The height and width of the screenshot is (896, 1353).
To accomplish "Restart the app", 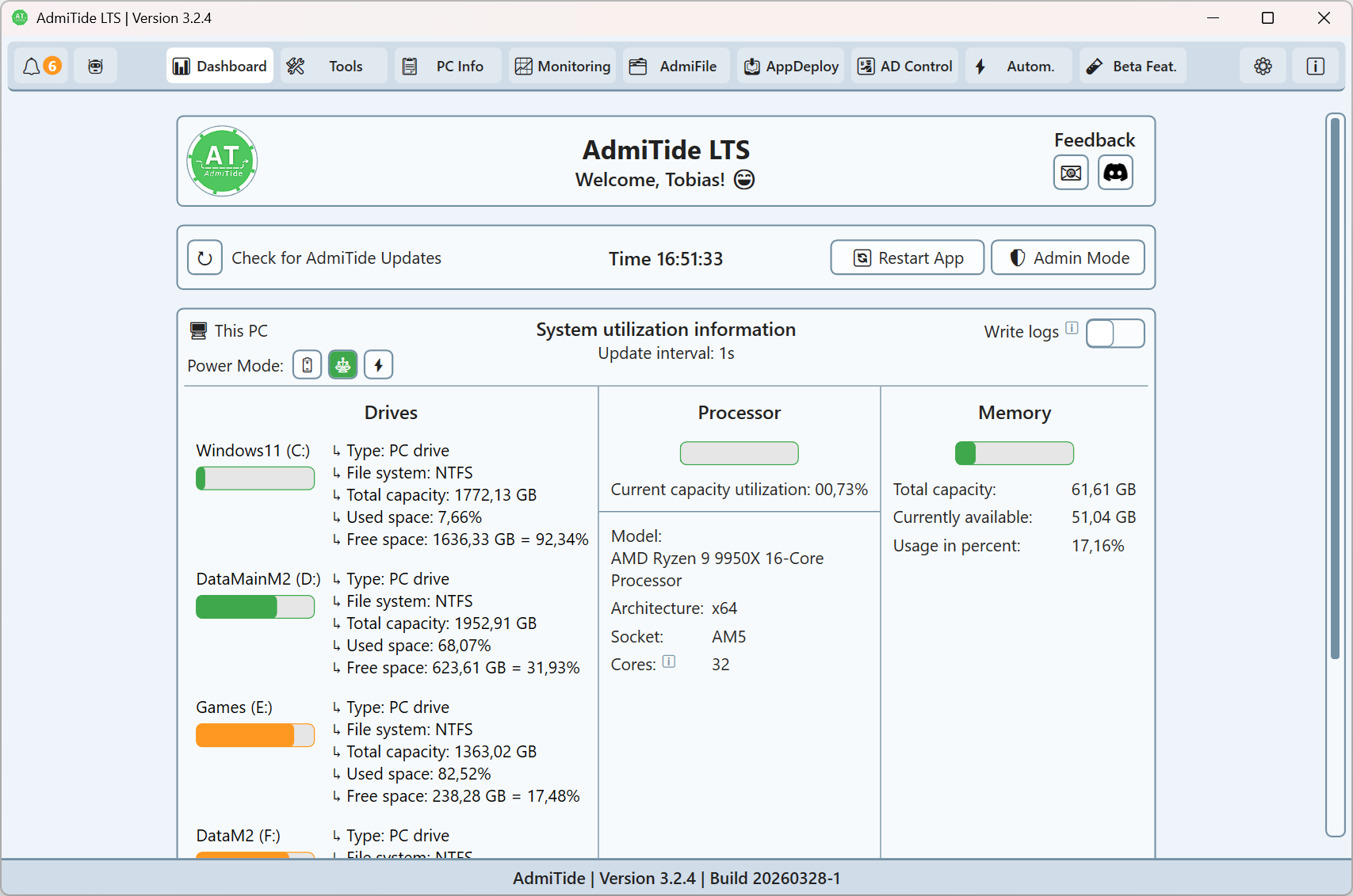I will [907, 257].
